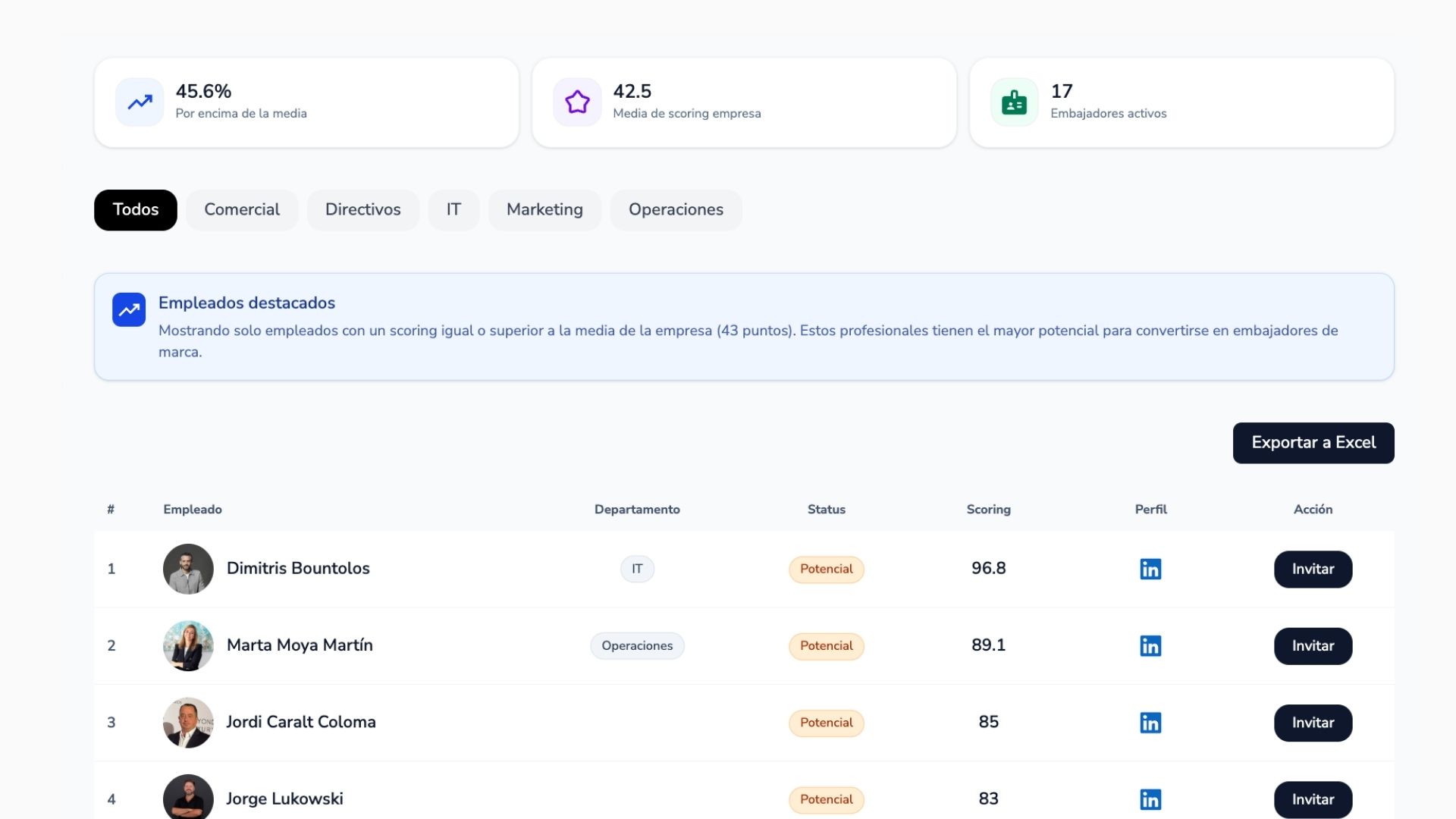Click Jordi Caralt Coloma's avatar photo

(x=188, y=723)
